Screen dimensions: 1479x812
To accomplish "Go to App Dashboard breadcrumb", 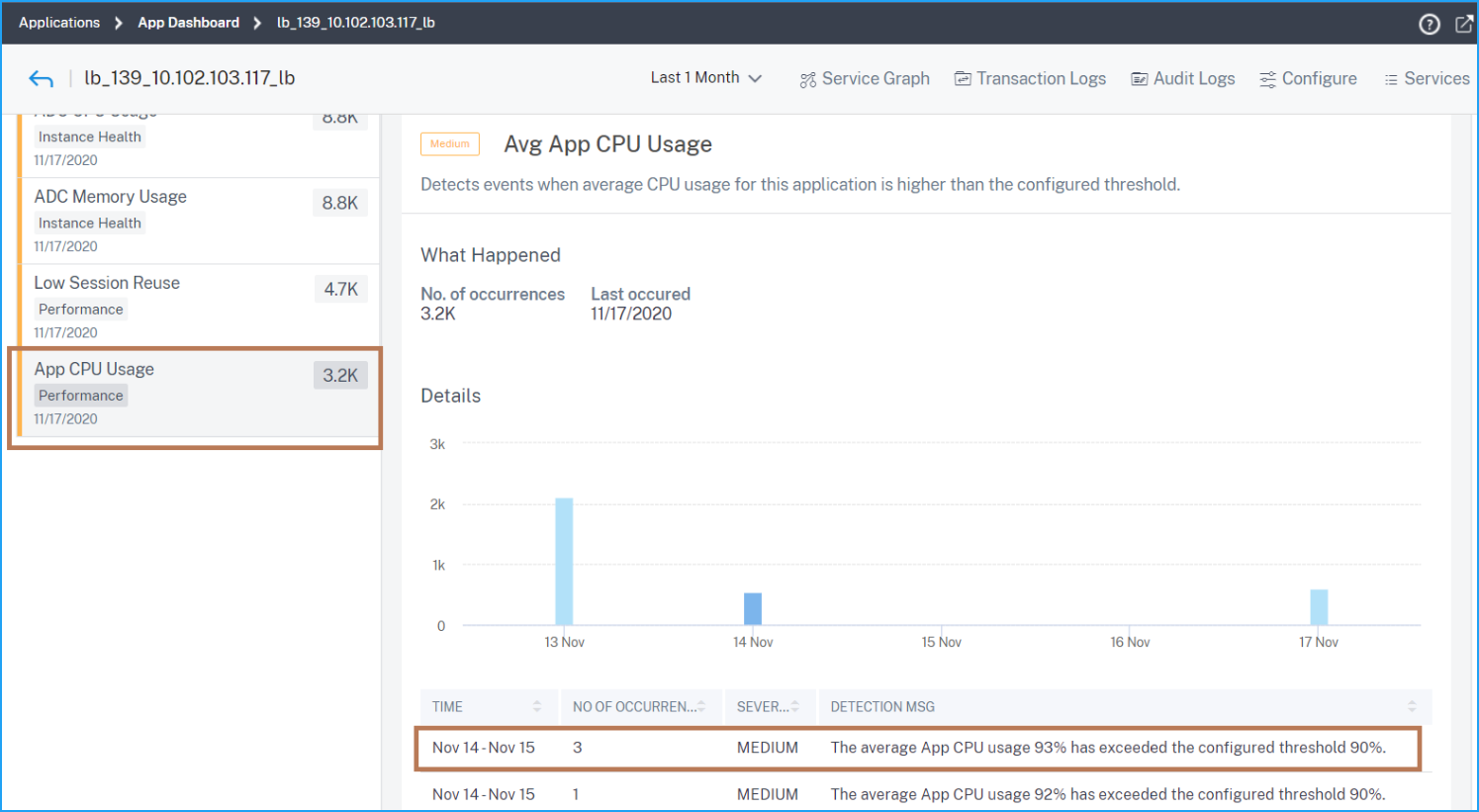I will (x=188, y=23).
